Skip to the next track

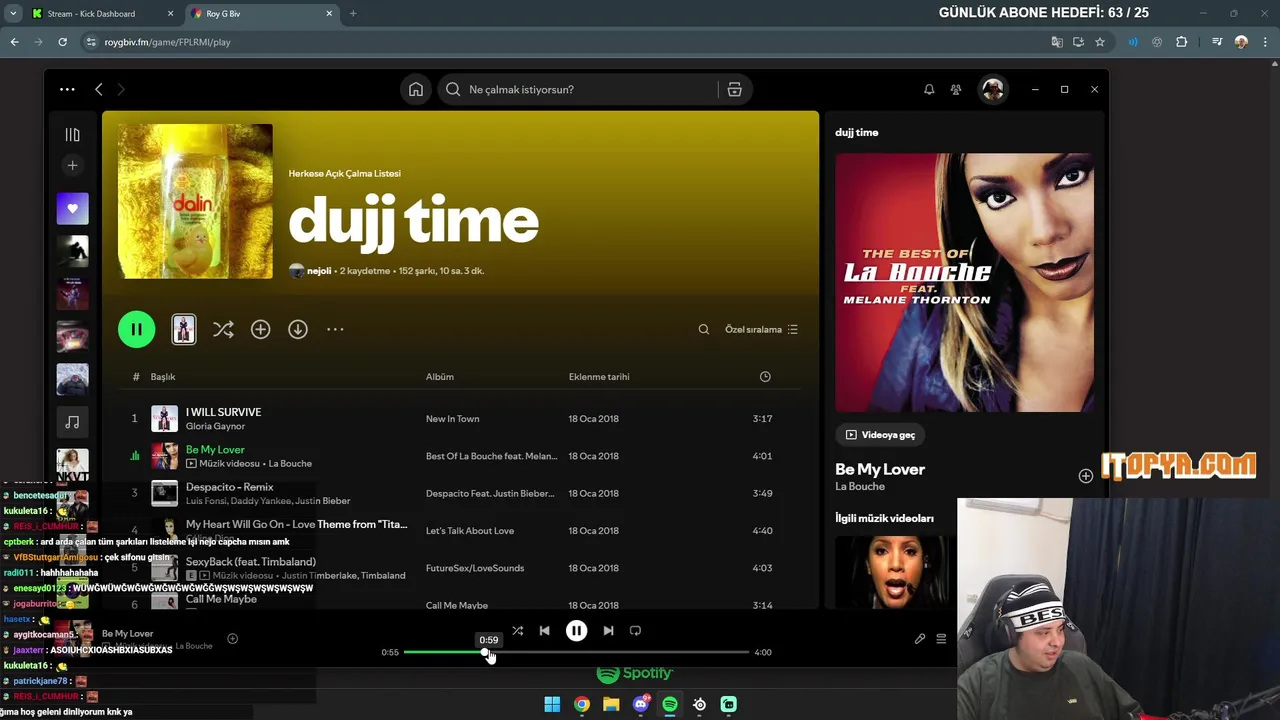608,631
